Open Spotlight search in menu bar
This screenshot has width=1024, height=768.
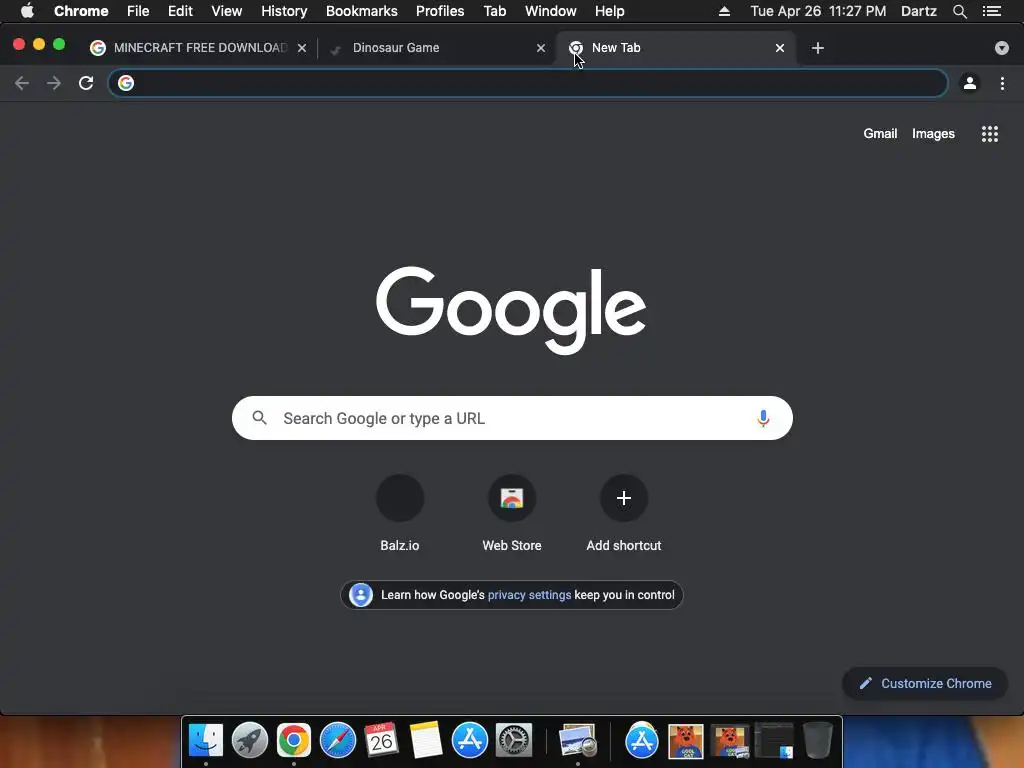959,11
